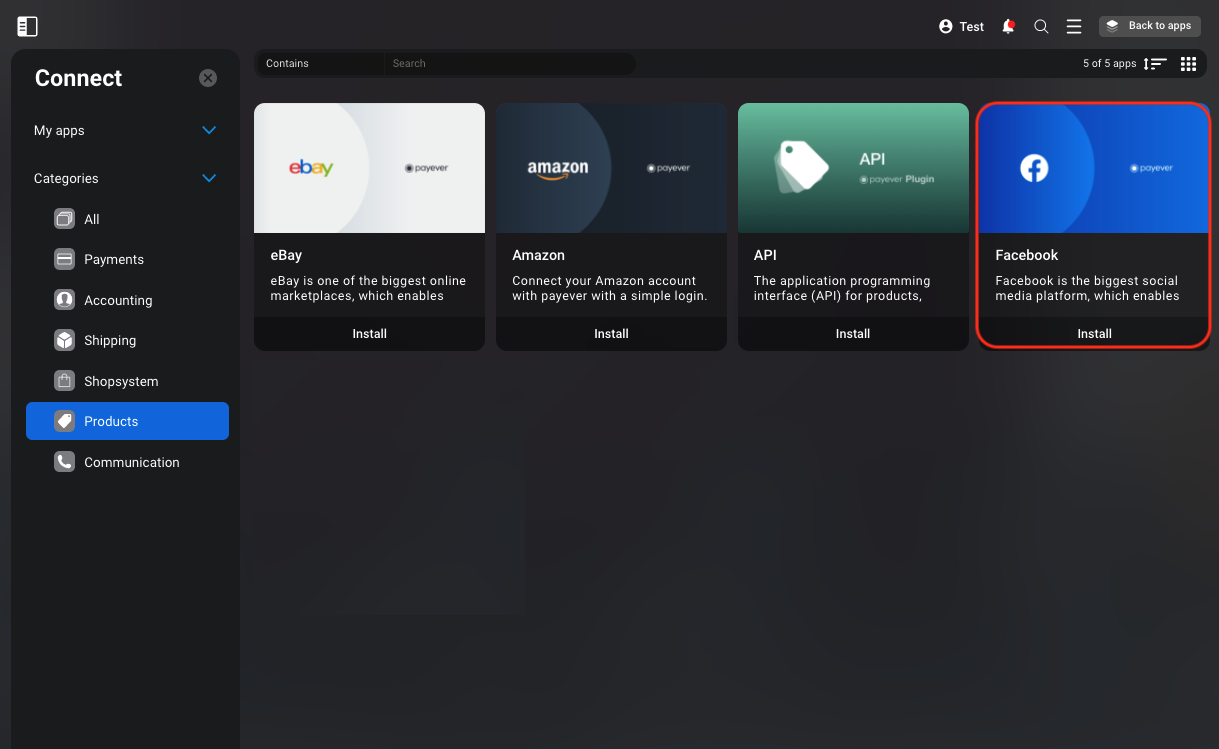Image resolution: width=1219 pixels, height=749 pixels.
Task: Select the Products category
Action: (127, 421)
